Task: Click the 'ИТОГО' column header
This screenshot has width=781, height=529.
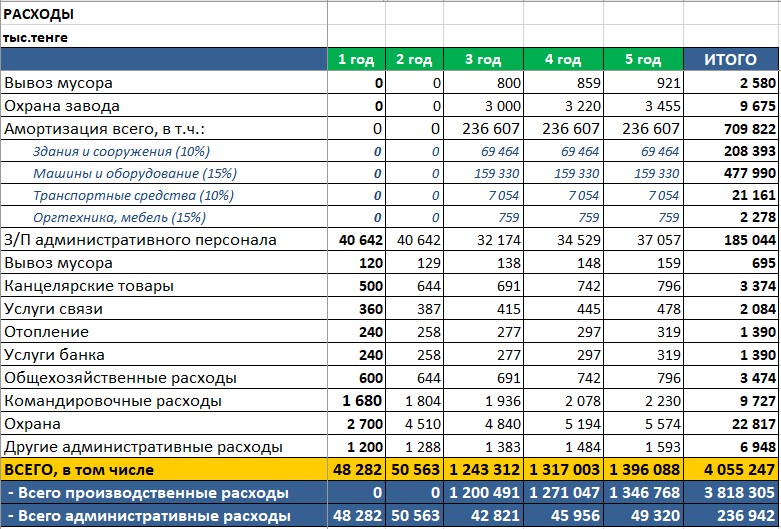Action: tap(730, 60)
